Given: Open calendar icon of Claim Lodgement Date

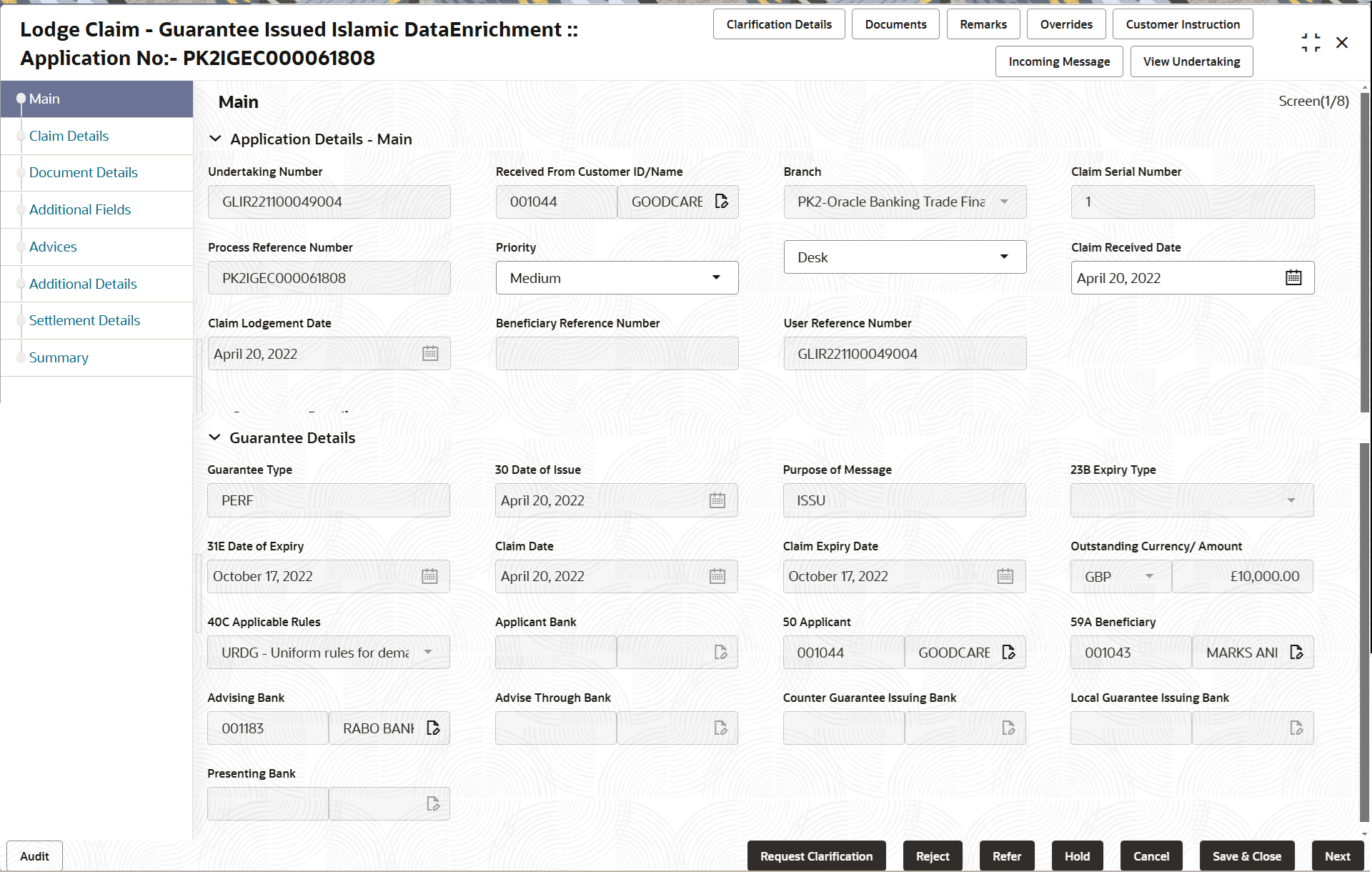Looking at the screenshot, I should [429, 354].
